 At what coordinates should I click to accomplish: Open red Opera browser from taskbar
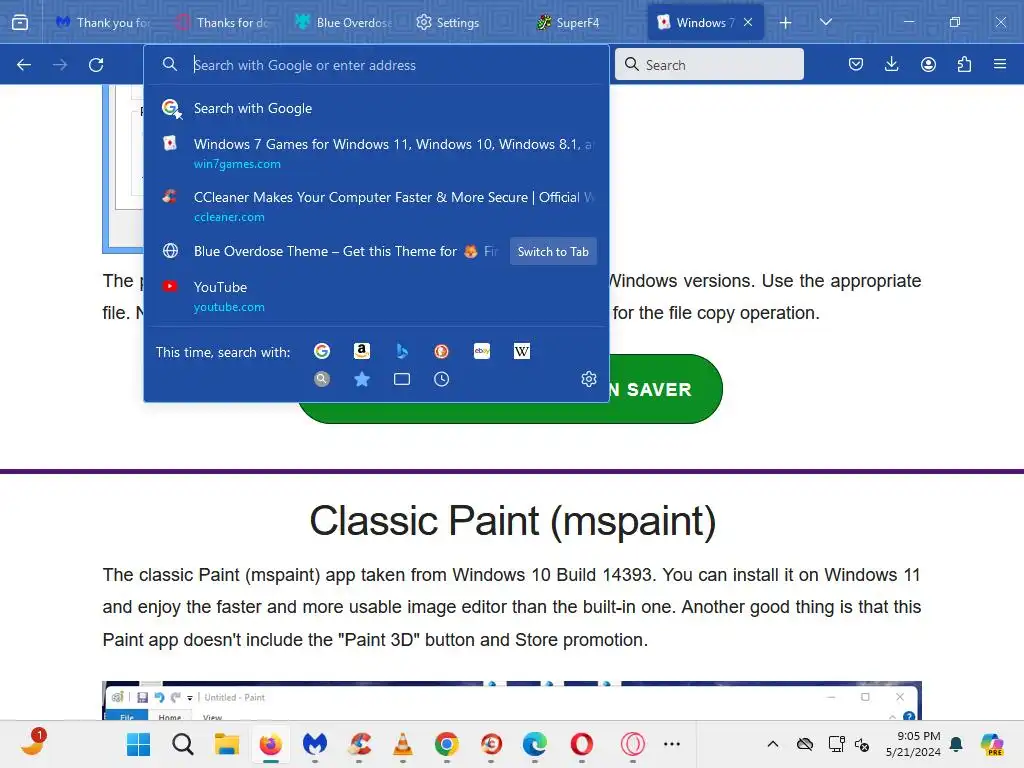[581, 744]
